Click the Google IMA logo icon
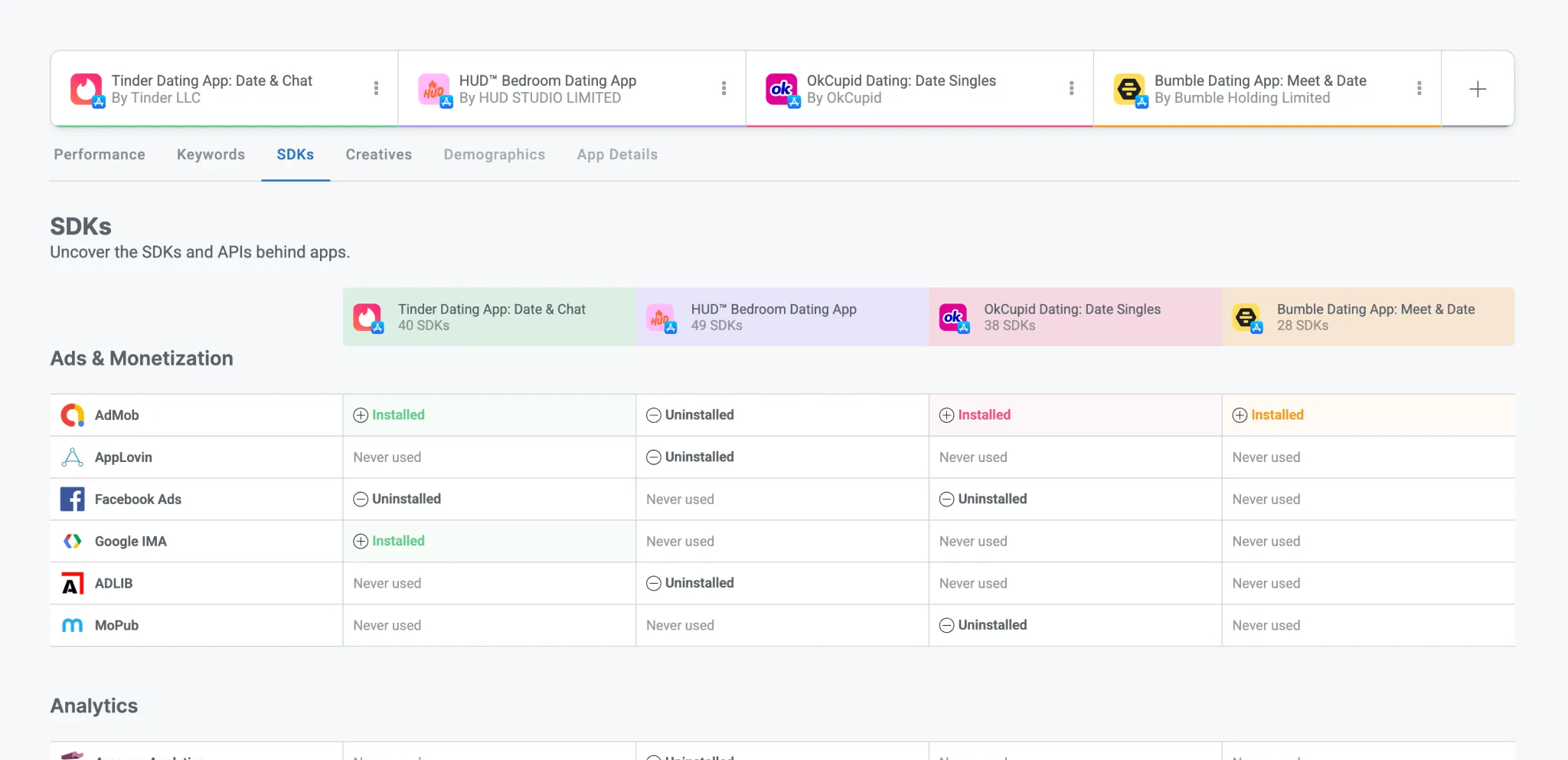This screenshot has height=760, width=1568. pyautogui.click(x=73, y=542)
